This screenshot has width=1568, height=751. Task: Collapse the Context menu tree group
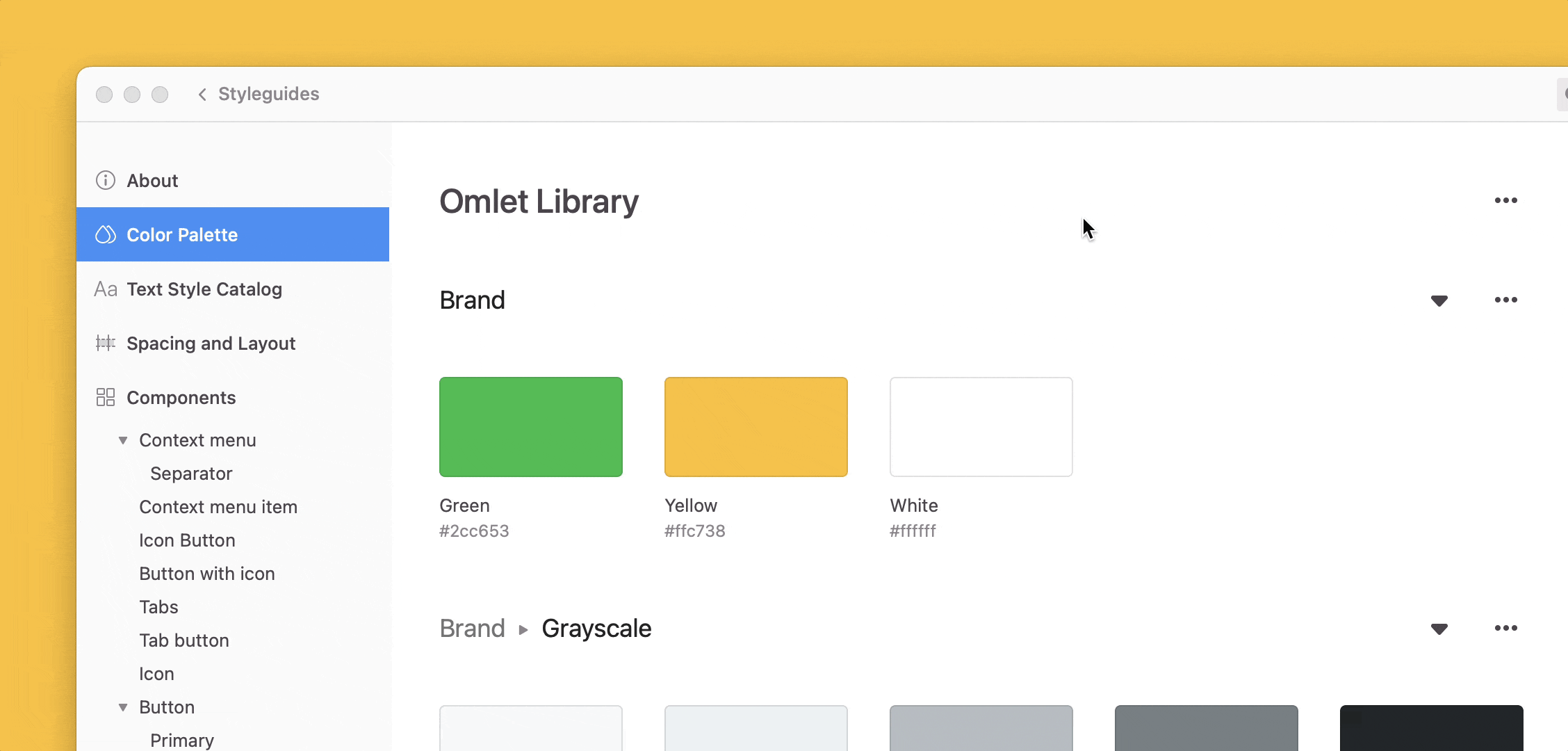tap(123, 440)
